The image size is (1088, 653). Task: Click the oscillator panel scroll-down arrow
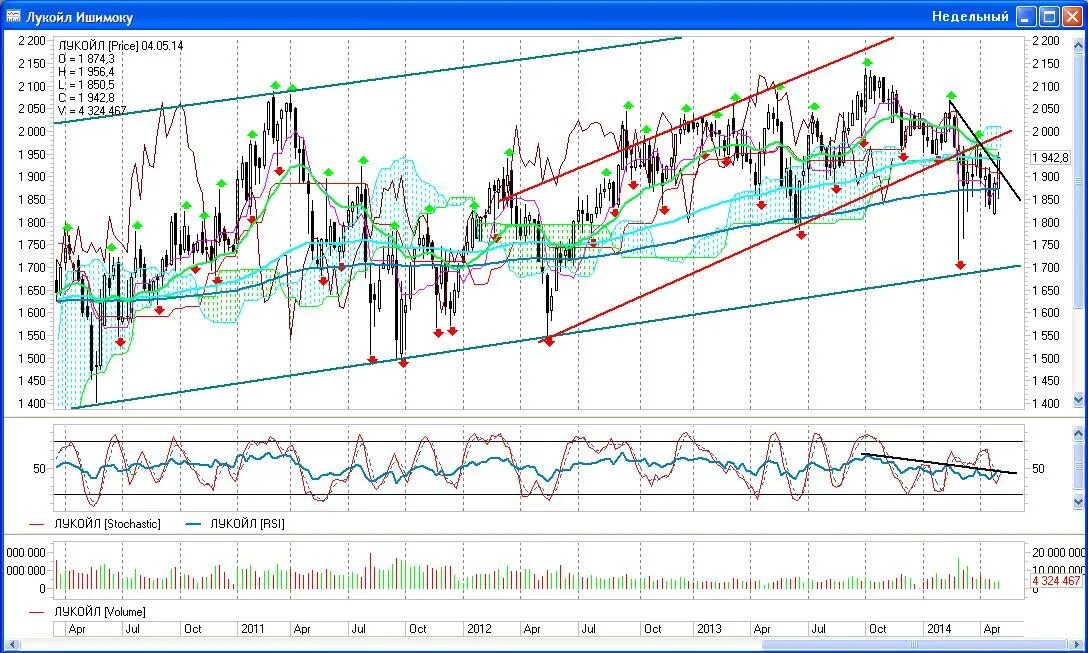click(x=1078, y=501)
